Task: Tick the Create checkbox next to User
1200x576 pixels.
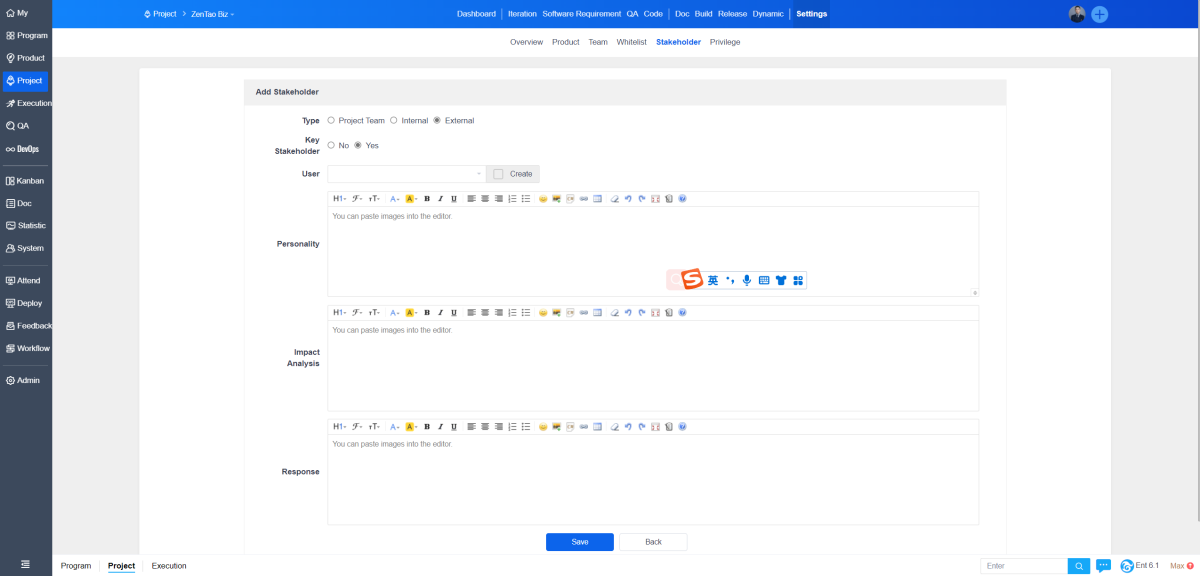Action: point(498,174)
